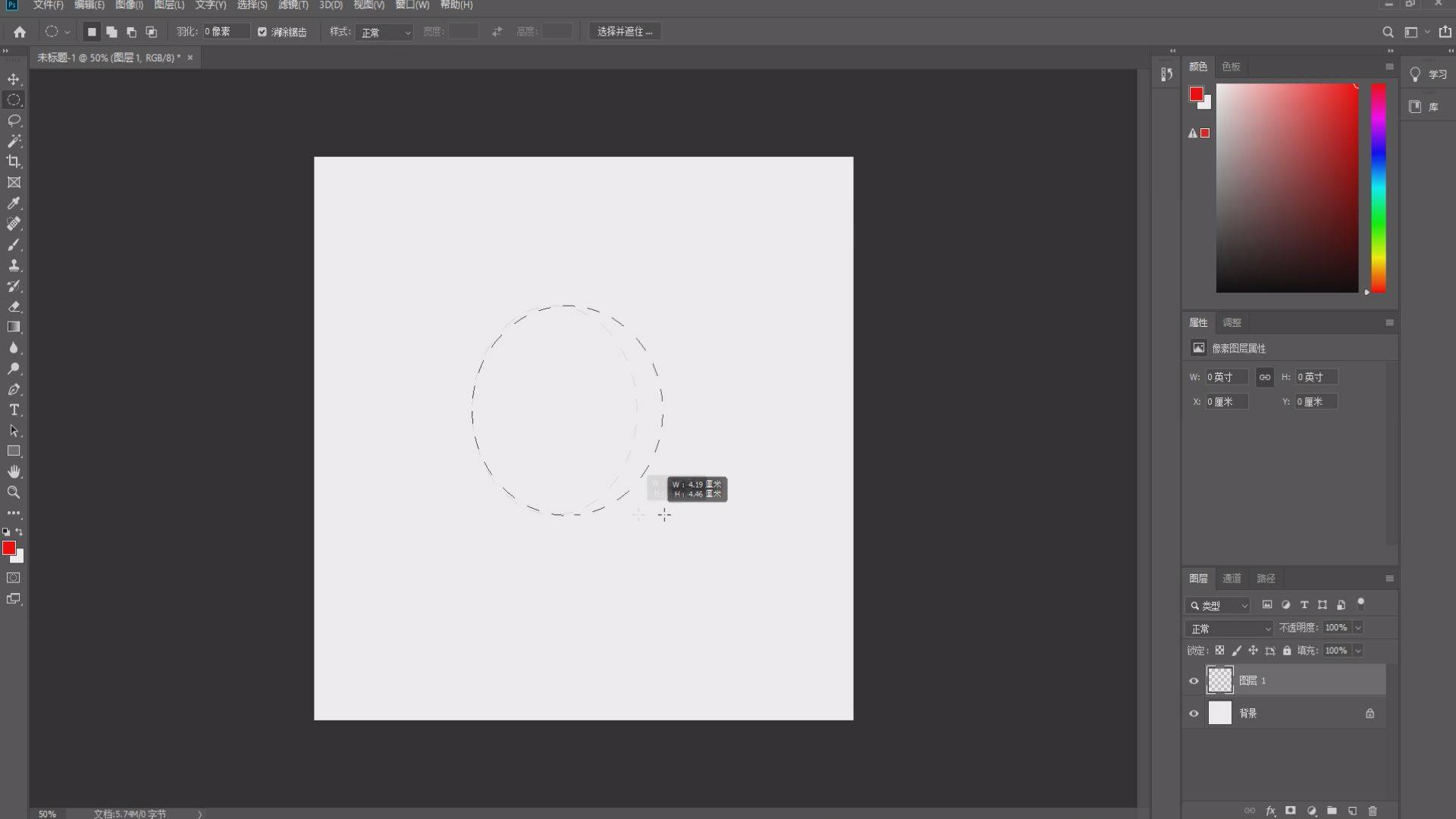Select the Lasso tool
1456x819 pixels.
click(14, 120)
